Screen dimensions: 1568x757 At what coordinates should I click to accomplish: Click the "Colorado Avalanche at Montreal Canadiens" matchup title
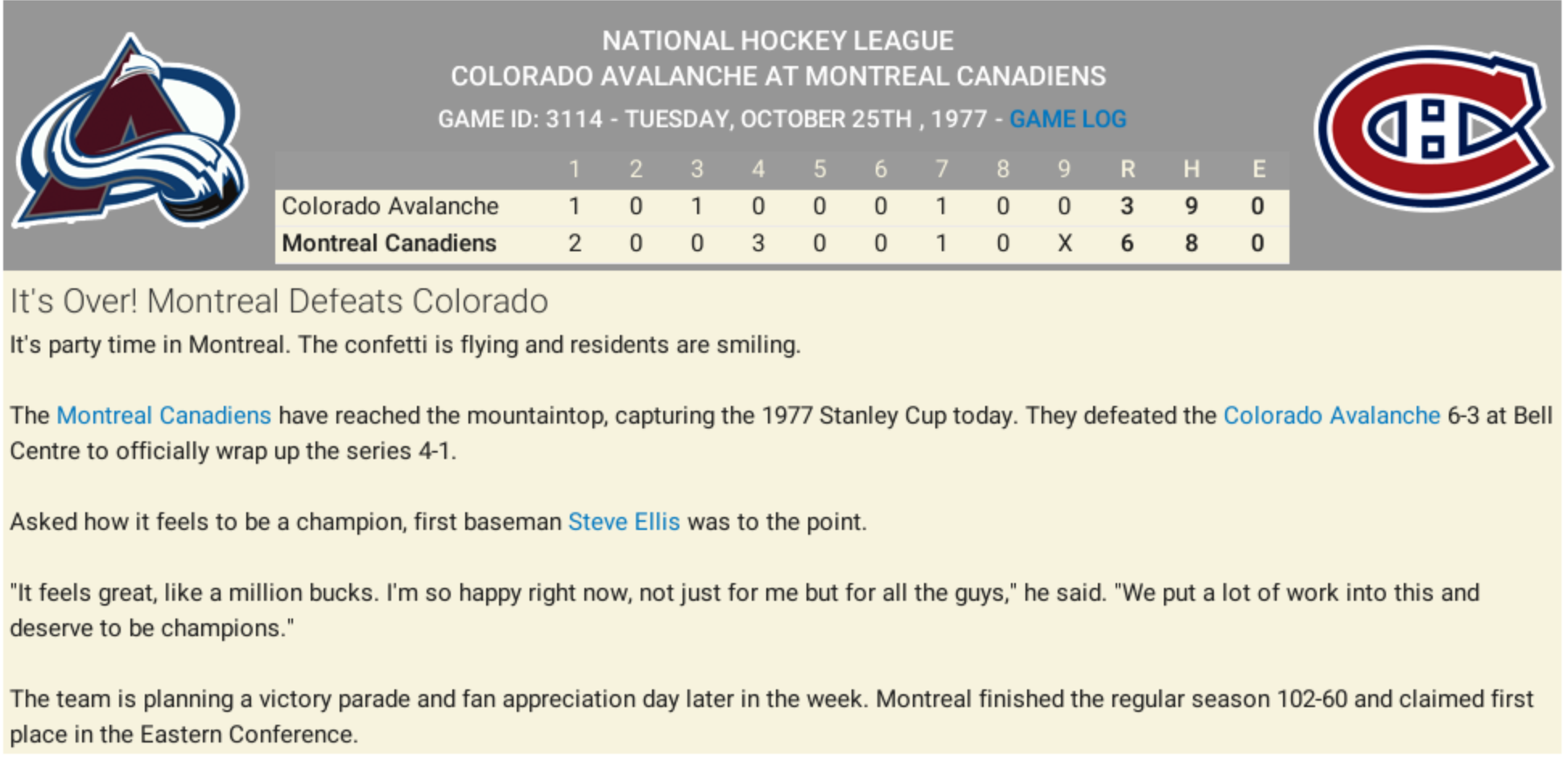click(x=778, y=77)
